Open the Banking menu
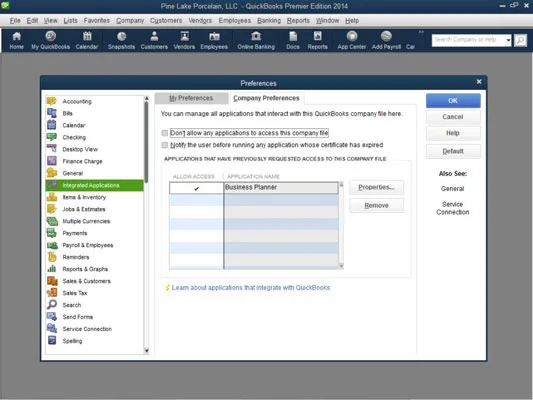 coord(269,20)
